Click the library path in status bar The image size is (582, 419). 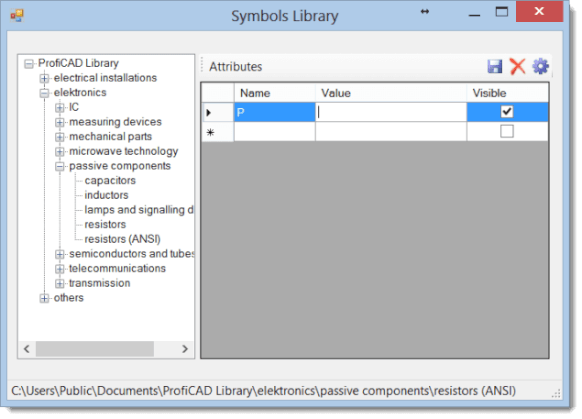pos(263,391)
